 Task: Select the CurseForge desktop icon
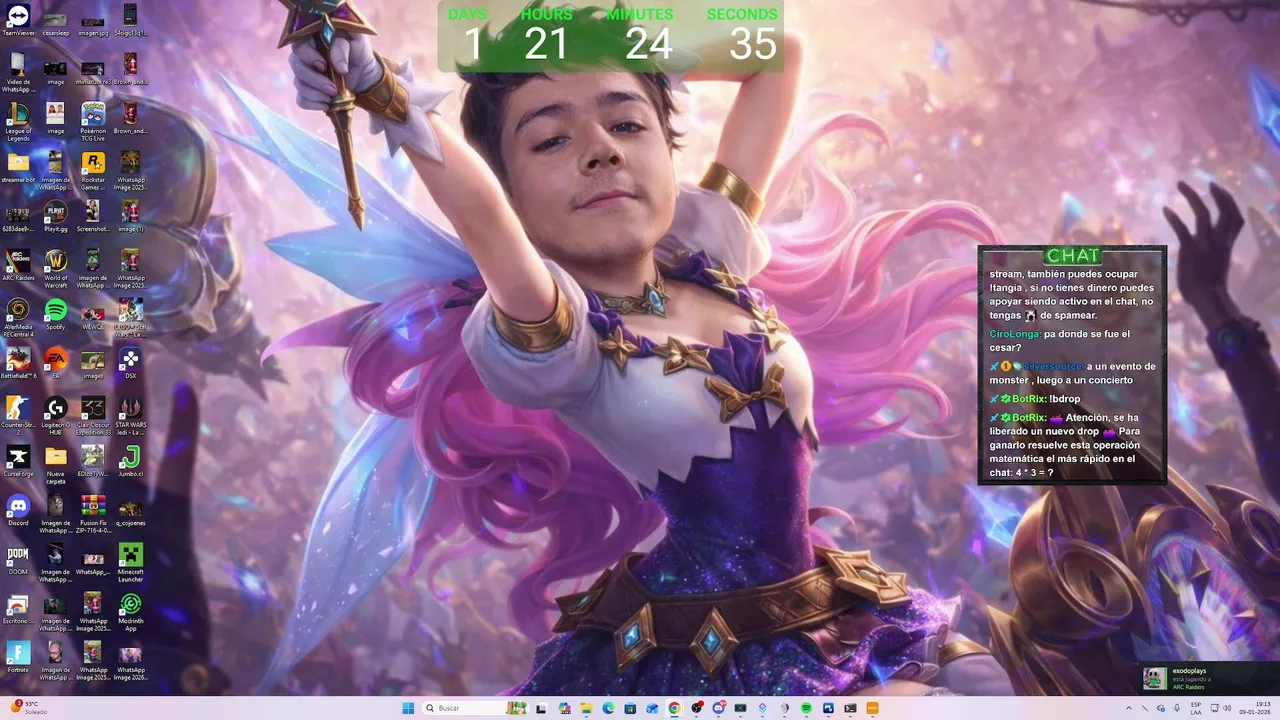pyautogui.click(x=18, y=460)
